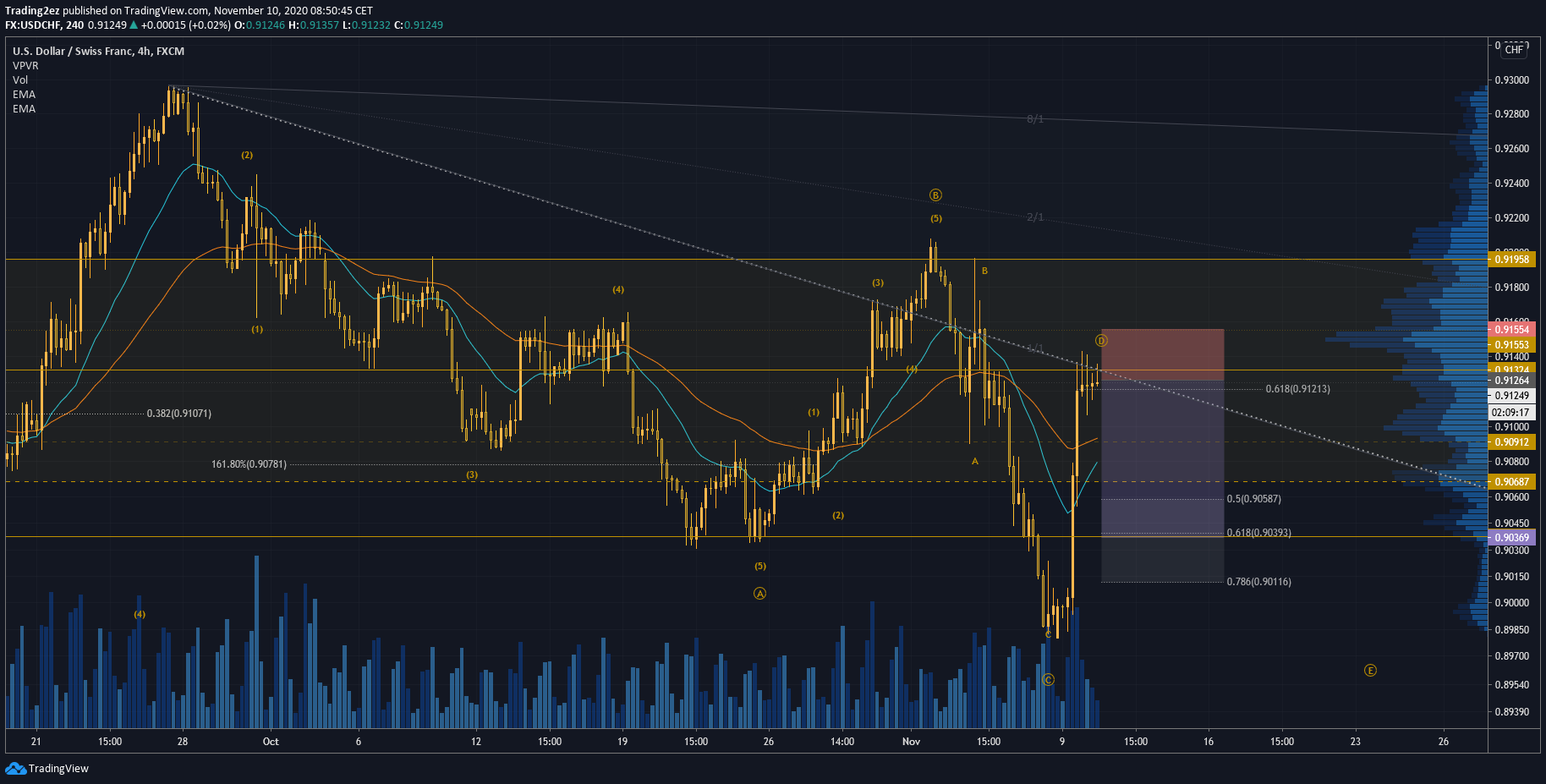Select the 0.91554 red price label

point(1511,330)
